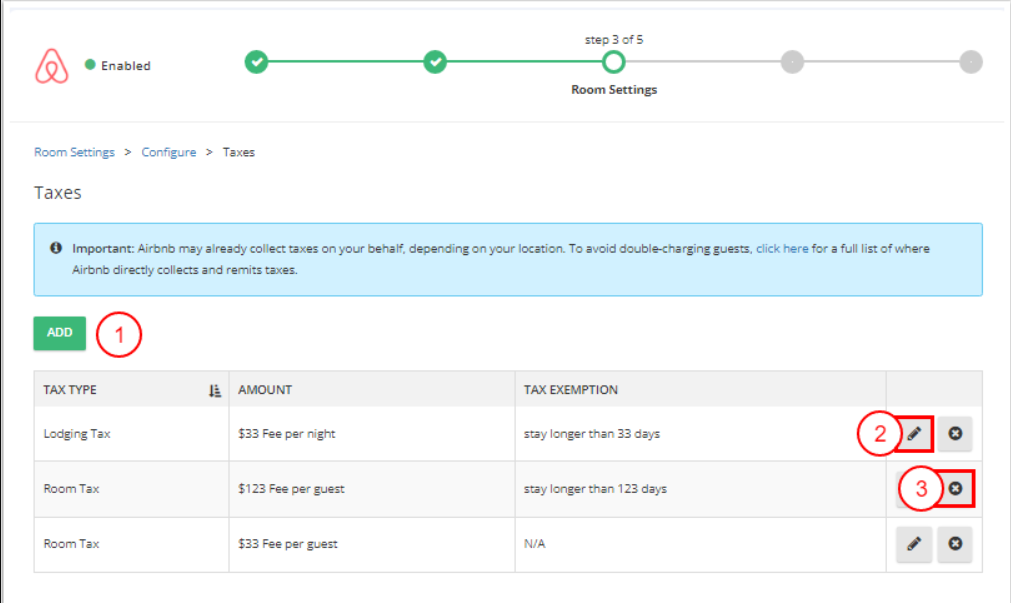Click the AMOUNT column header

(265, 390)
